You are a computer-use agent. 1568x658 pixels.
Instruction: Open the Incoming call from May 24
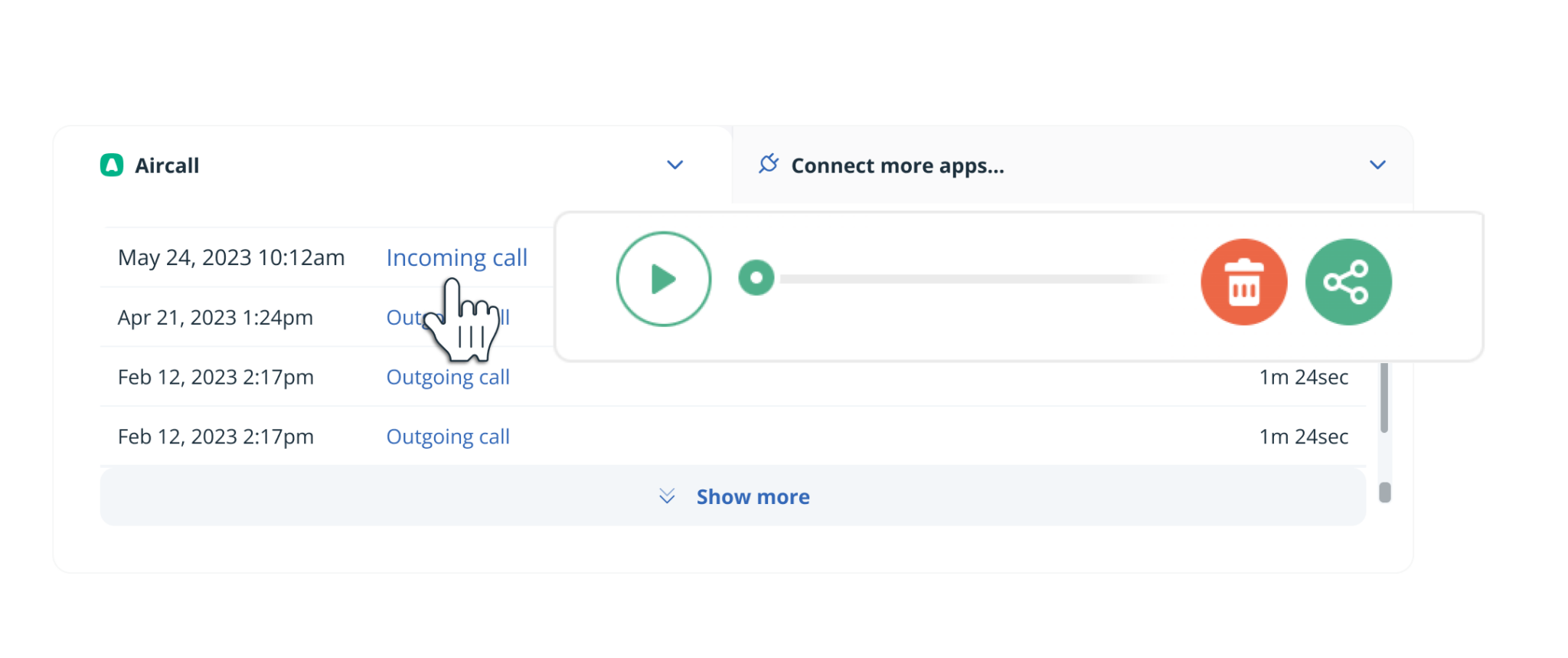[456, 257]
